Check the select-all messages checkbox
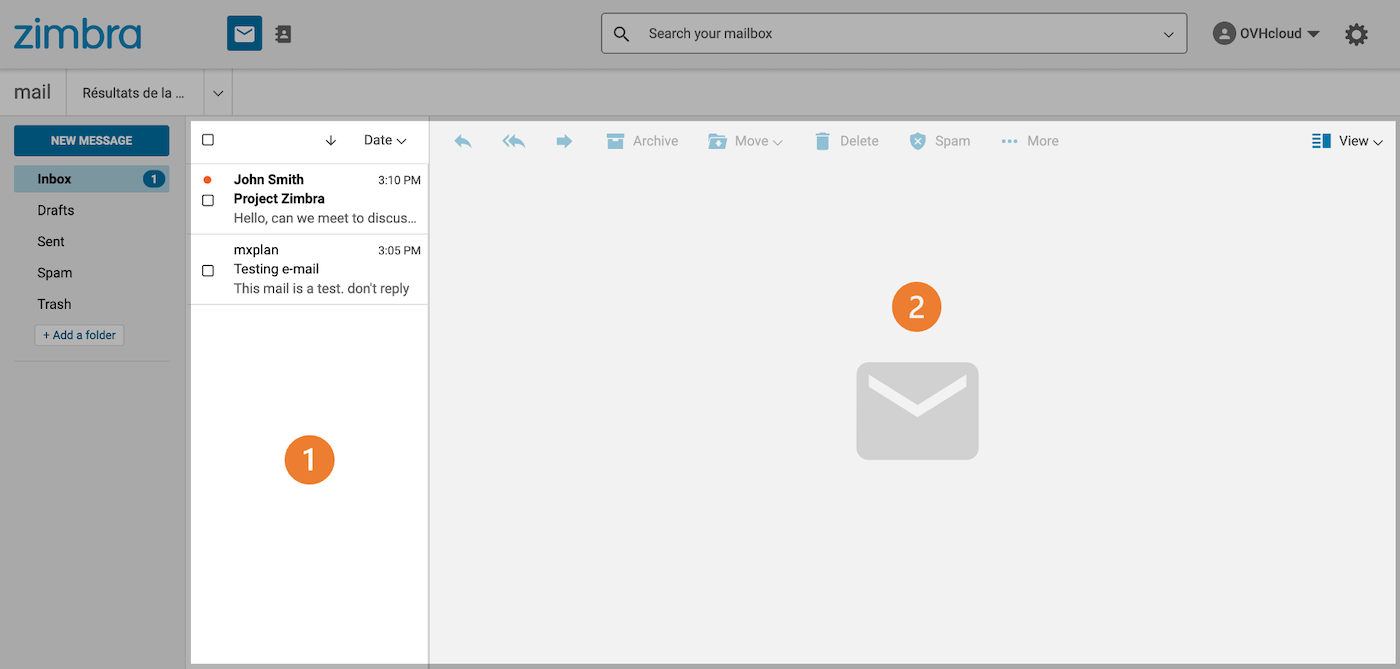This screenshot has width=1400, height=669. [208, 140]
